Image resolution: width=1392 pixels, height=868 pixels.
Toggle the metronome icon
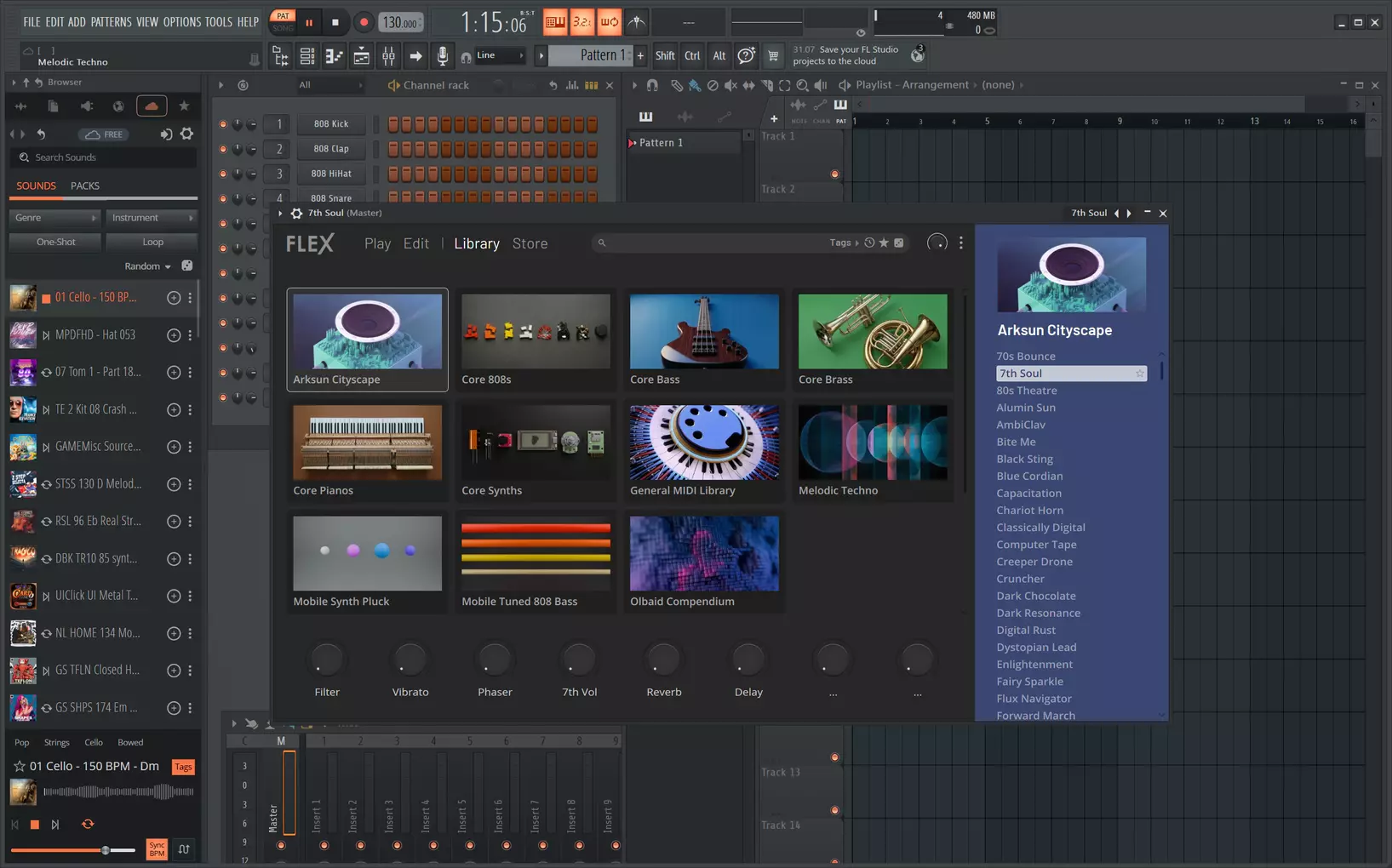pos(636,22)
